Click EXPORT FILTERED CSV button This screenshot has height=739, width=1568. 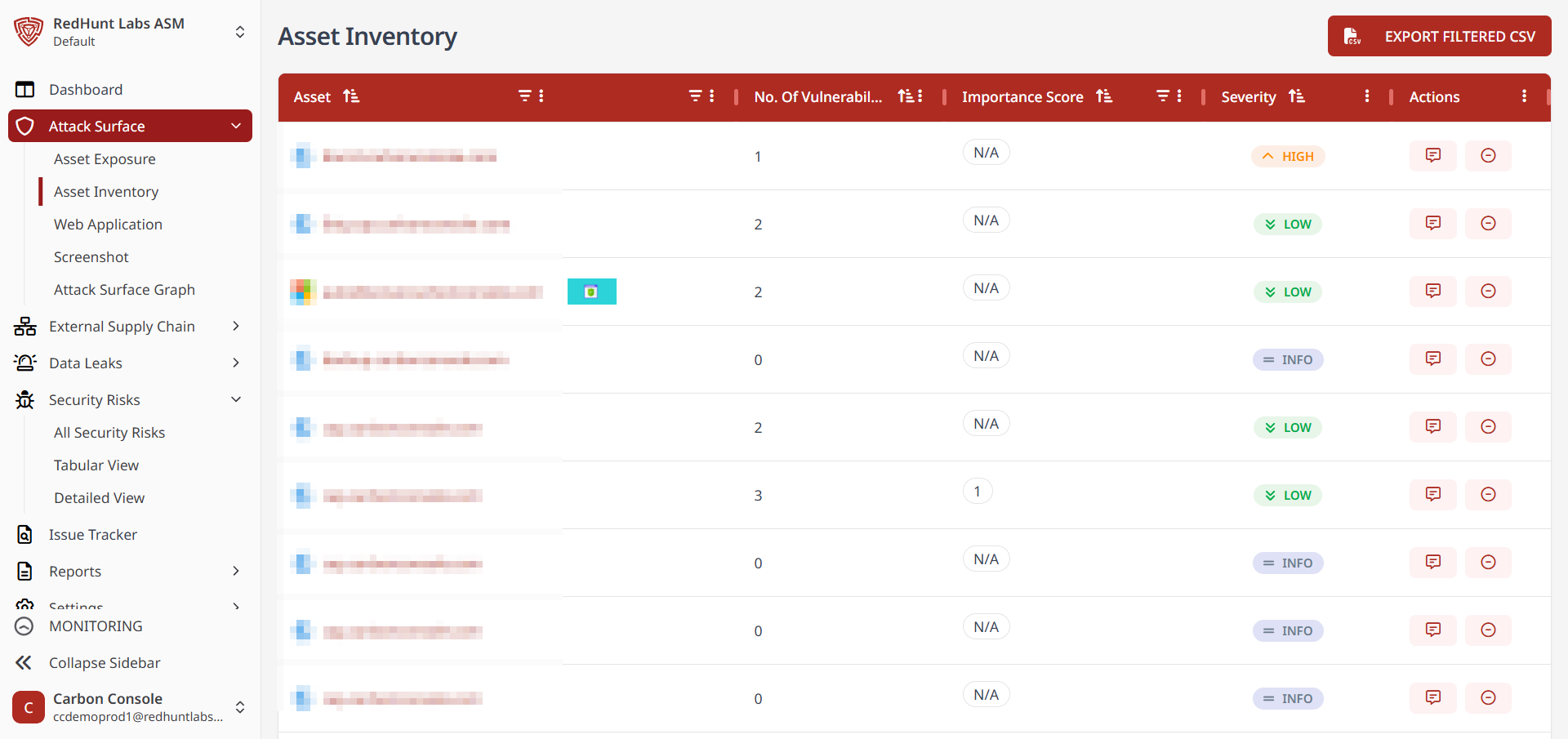coord(1439,36)
